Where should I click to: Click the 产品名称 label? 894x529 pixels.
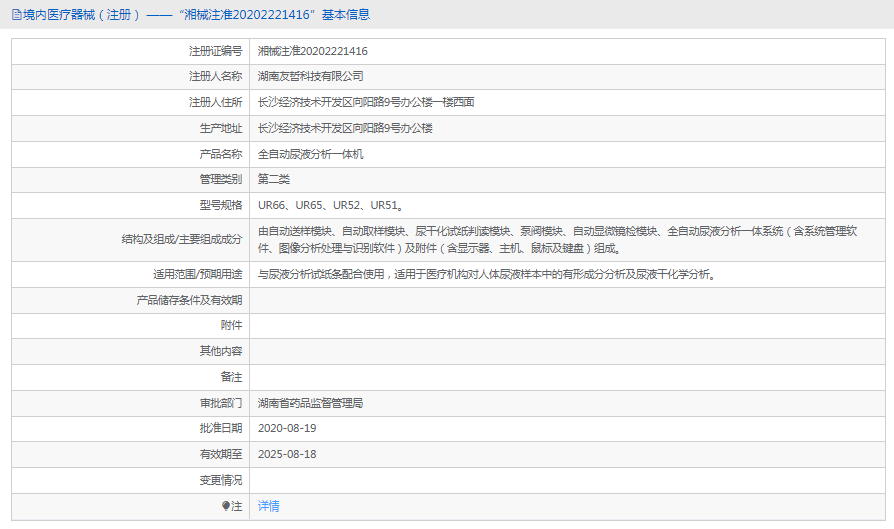(x=221, y=154)
